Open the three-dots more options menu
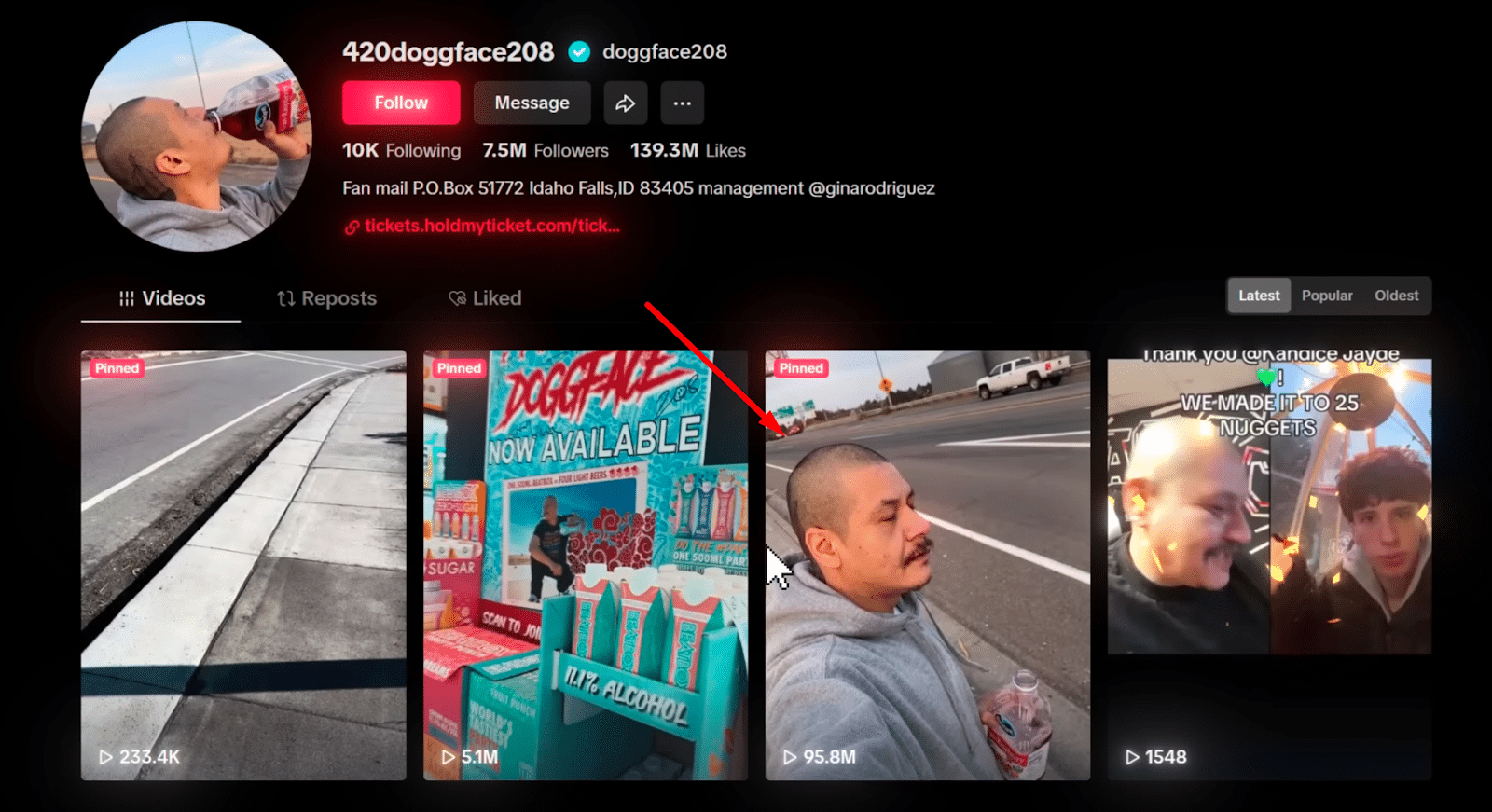 tap(683, 103)
